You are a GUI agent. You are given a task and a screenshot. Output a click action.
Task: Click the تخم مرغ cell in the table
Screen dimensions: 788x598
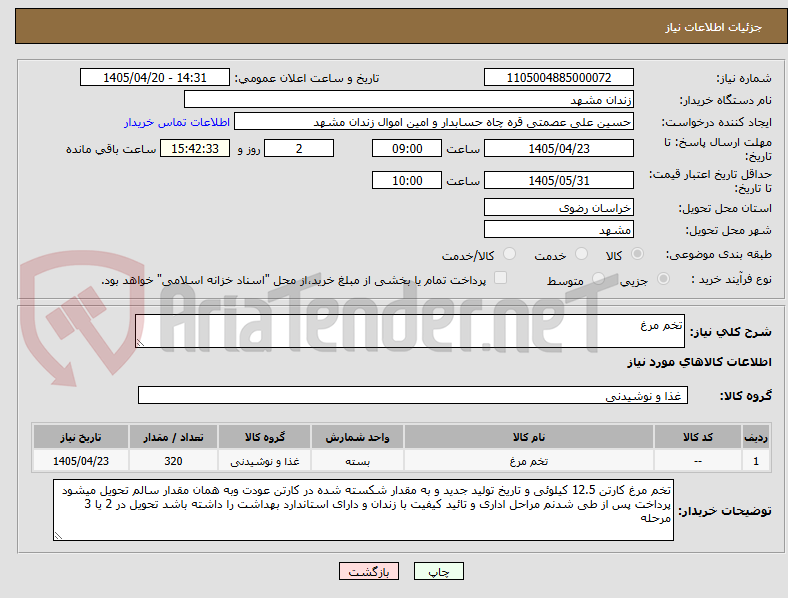click(529, 461)
